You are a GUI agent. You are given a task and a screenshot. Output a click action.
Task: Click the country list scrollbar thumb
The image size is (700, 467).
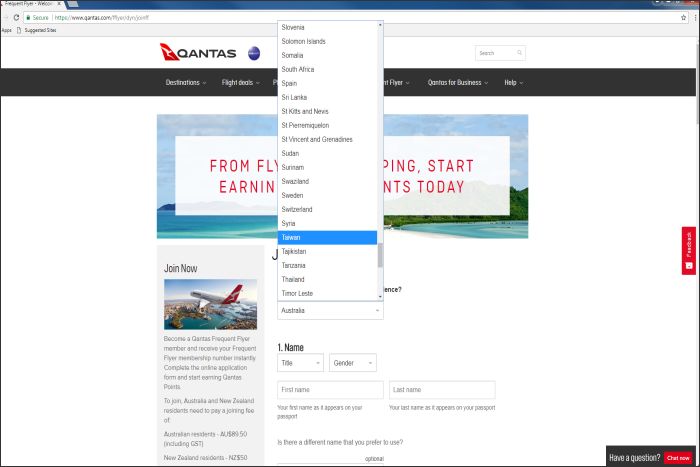[x=380, y=255]
